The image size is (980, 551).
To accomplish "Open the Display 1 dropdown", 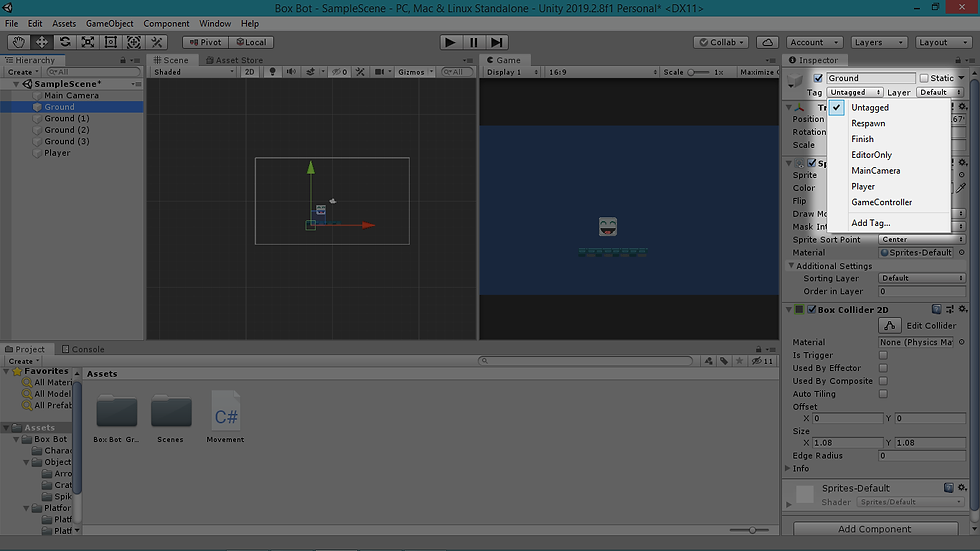I will click(x=512, y=72).
